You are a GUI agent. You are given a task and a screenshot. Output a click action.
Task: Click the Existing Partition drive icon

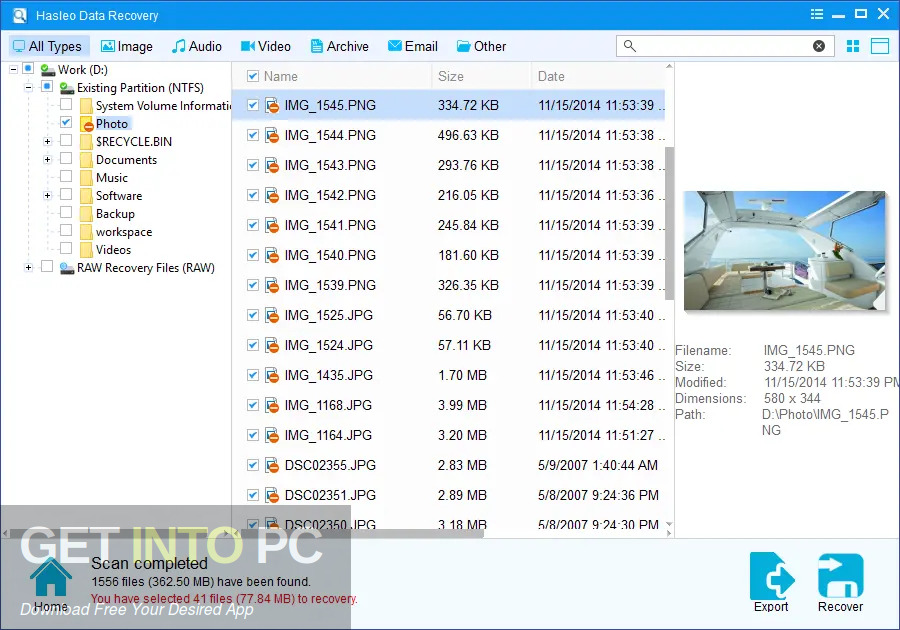pos(67,88)
